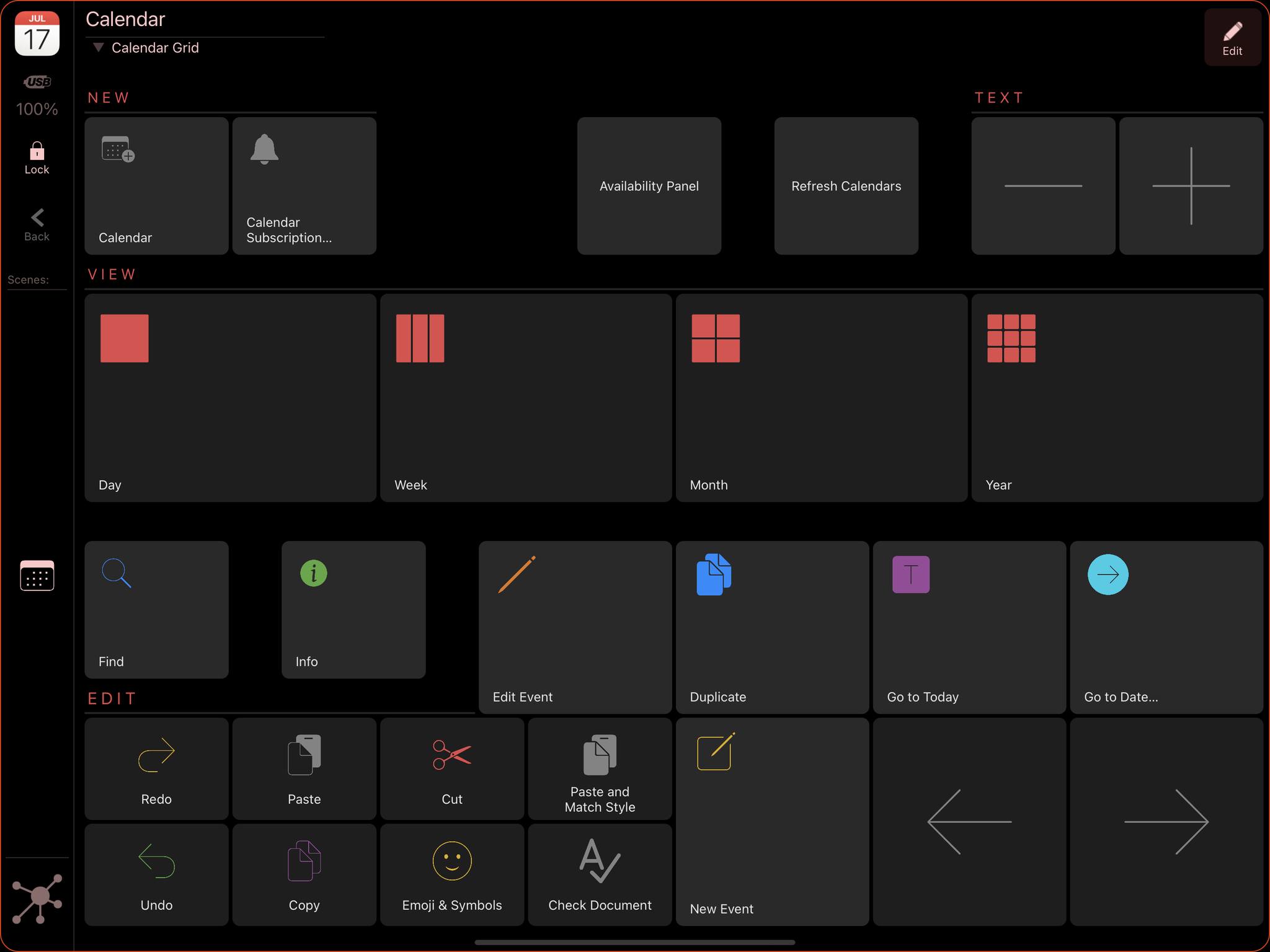Open the New Calendar tile

pos(156,185)
